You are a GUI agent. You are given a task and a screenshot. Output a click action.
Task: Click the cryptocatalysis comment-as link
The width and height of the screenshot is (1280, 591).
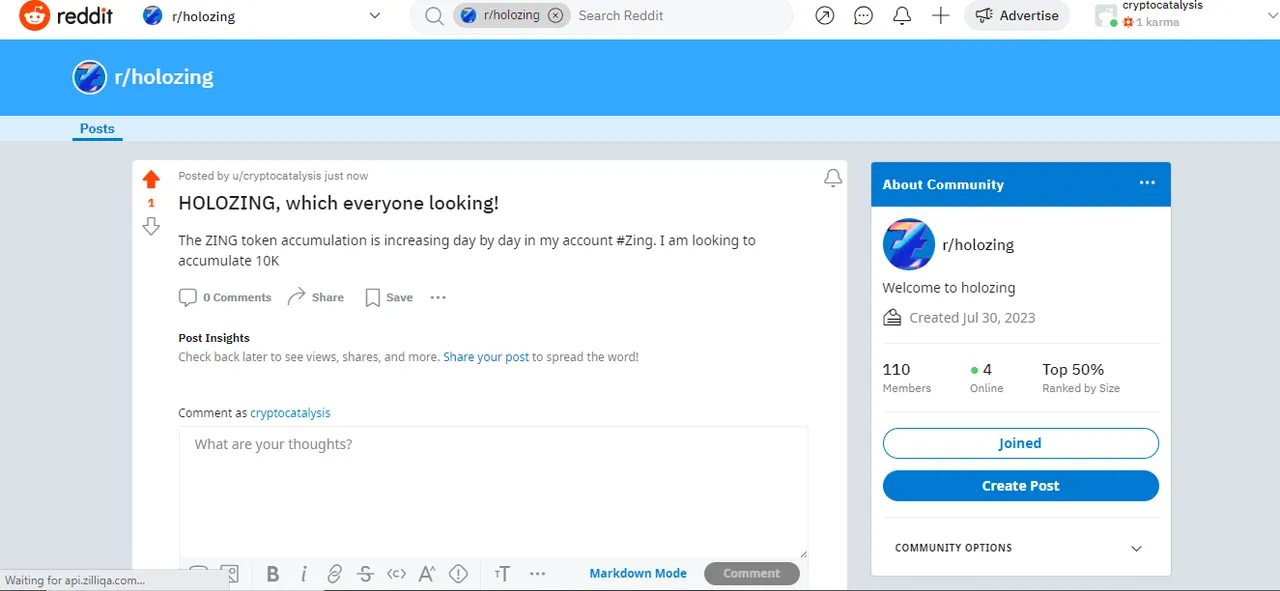[x=290, y=413]
